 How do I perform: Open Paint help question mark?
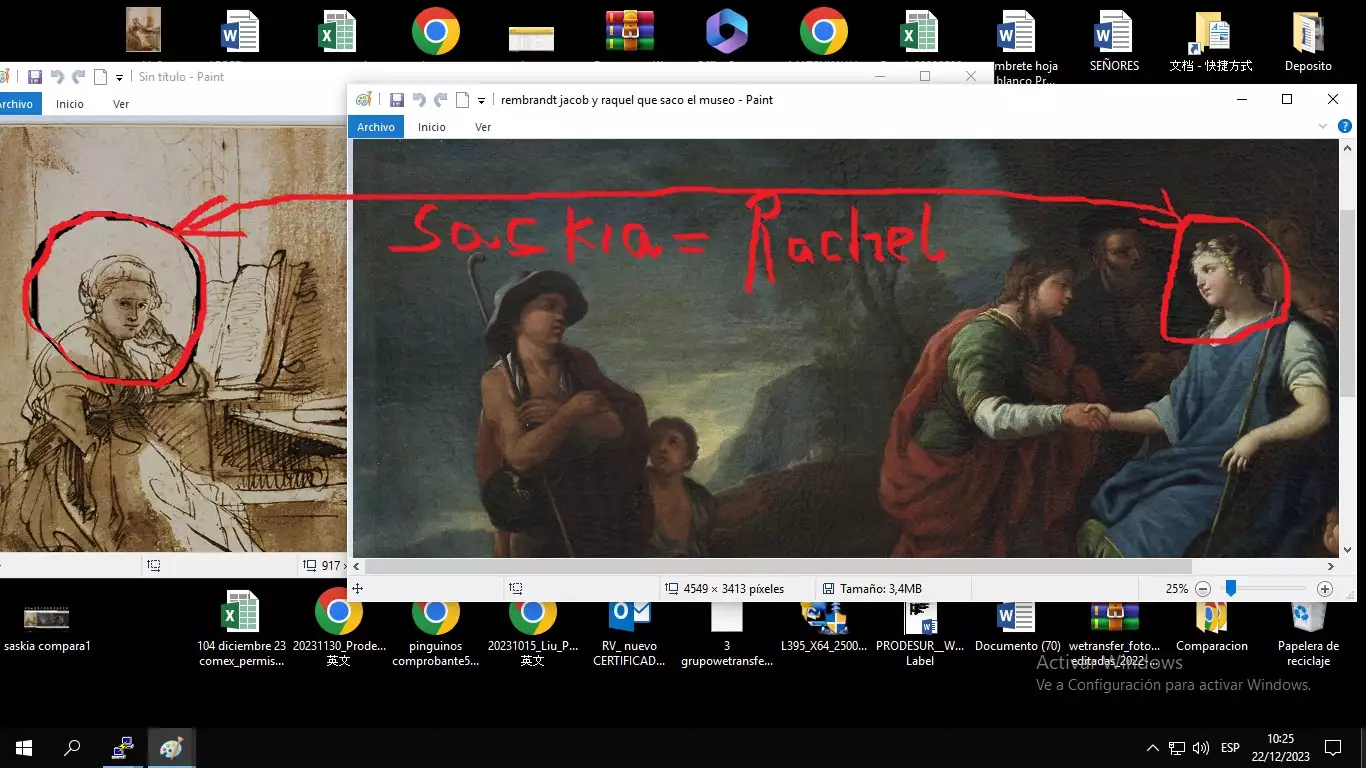pos(1344,127)
